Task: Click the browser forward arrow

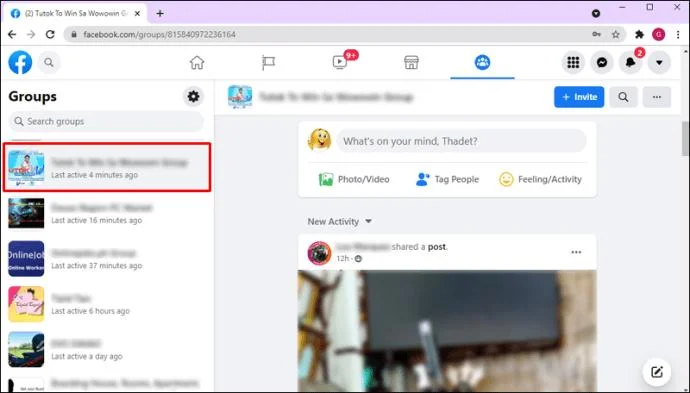Action: tap(31, 34)
